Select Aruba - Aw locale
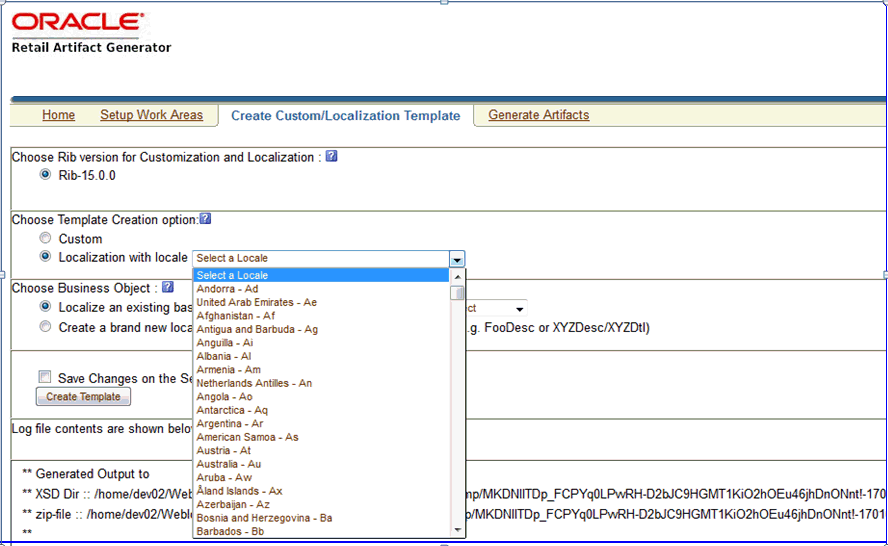This screenshot has height=546, width=888. (321, 477)
